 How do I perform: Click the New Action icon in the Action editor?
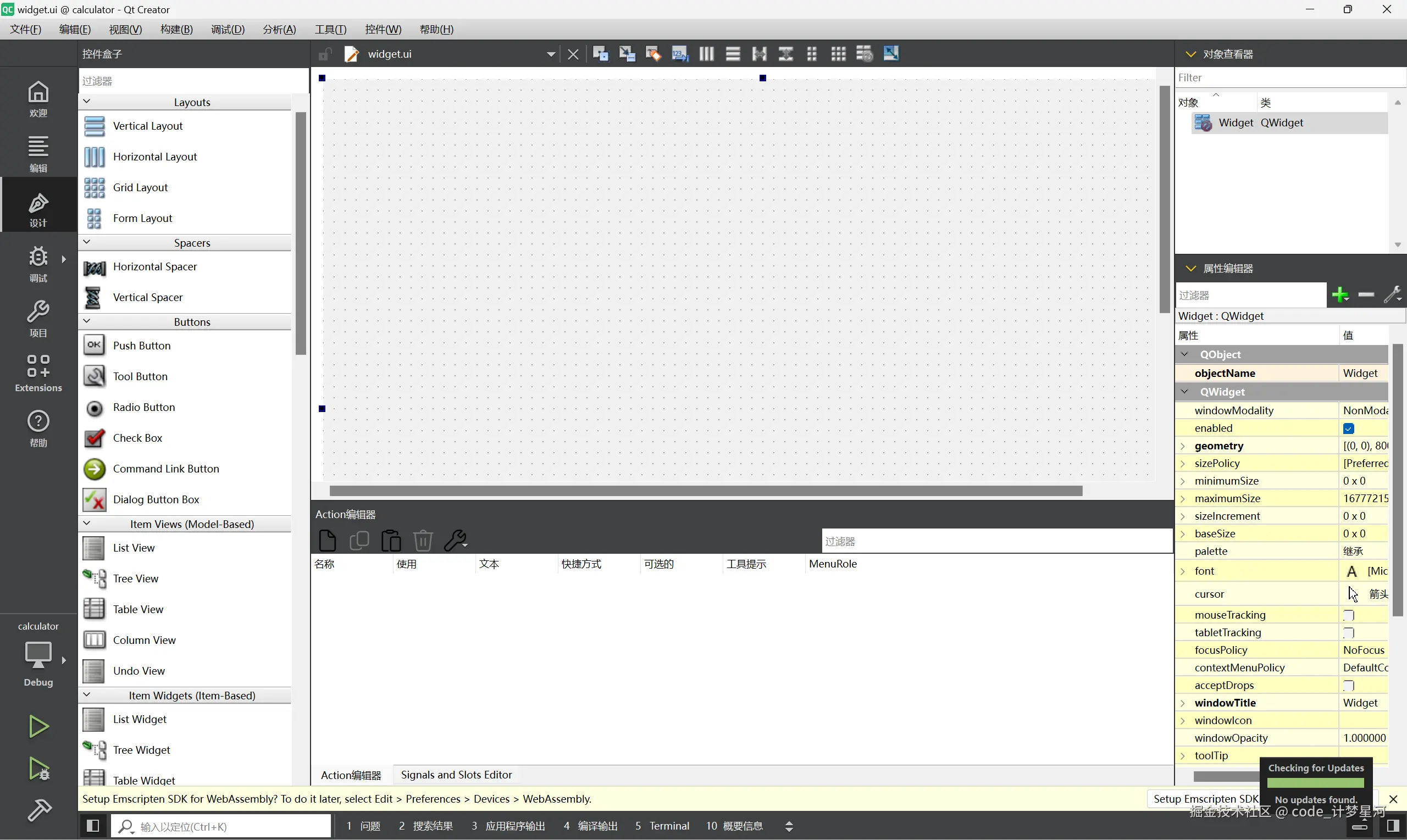tap(327, 541)
